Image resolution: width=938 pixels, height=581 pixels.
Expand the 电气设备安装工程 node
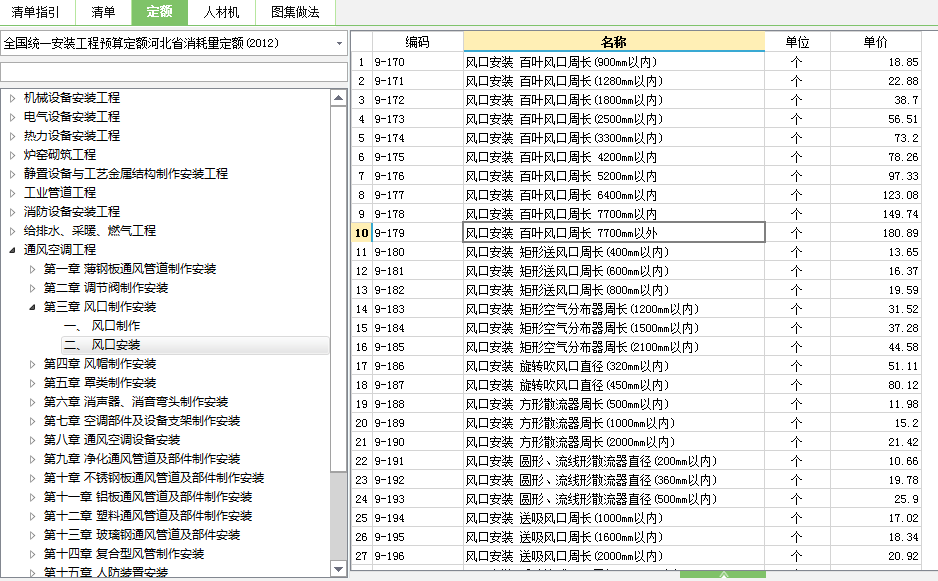[13, 117]
